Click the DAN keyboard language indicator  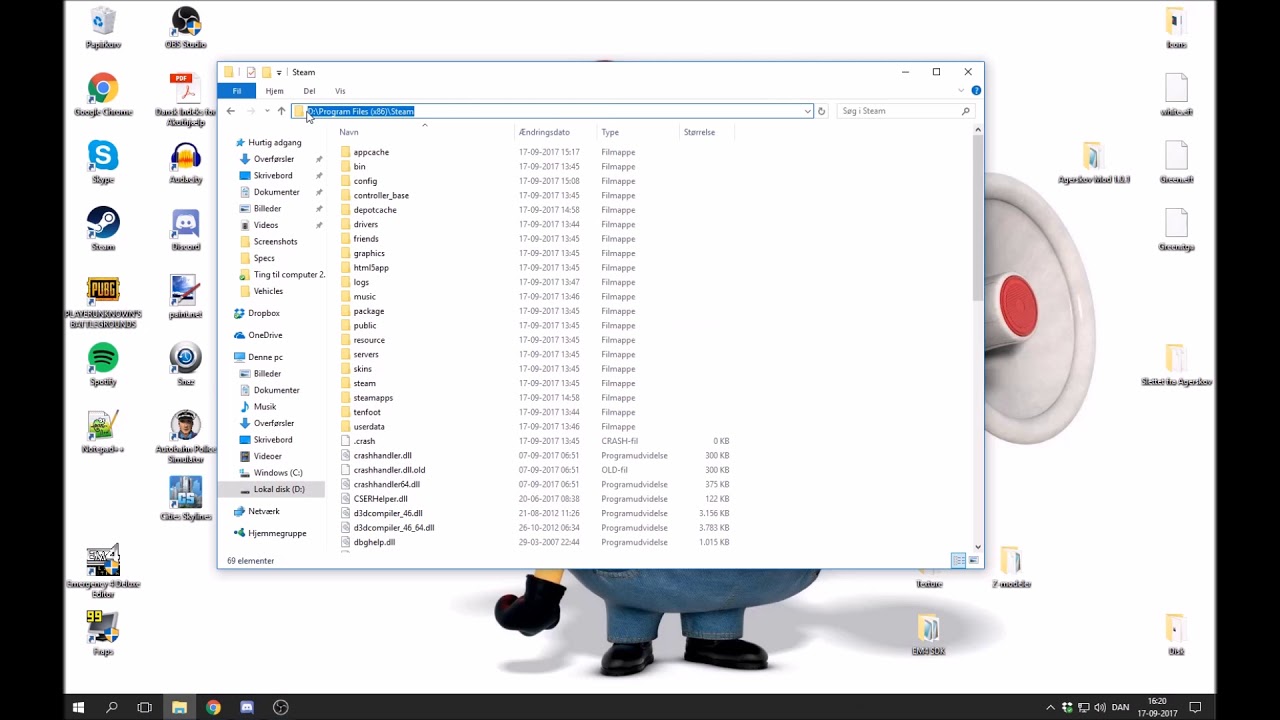coord(1120,707)
